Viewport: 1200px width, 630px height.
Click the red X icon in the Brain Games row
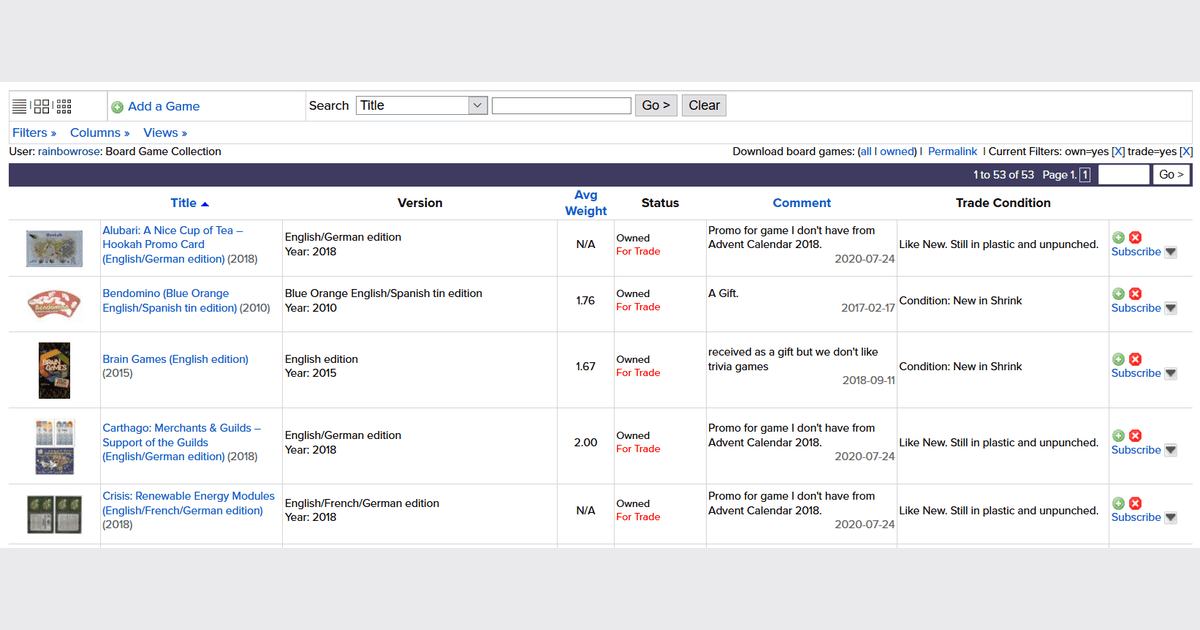point(1135,359)
